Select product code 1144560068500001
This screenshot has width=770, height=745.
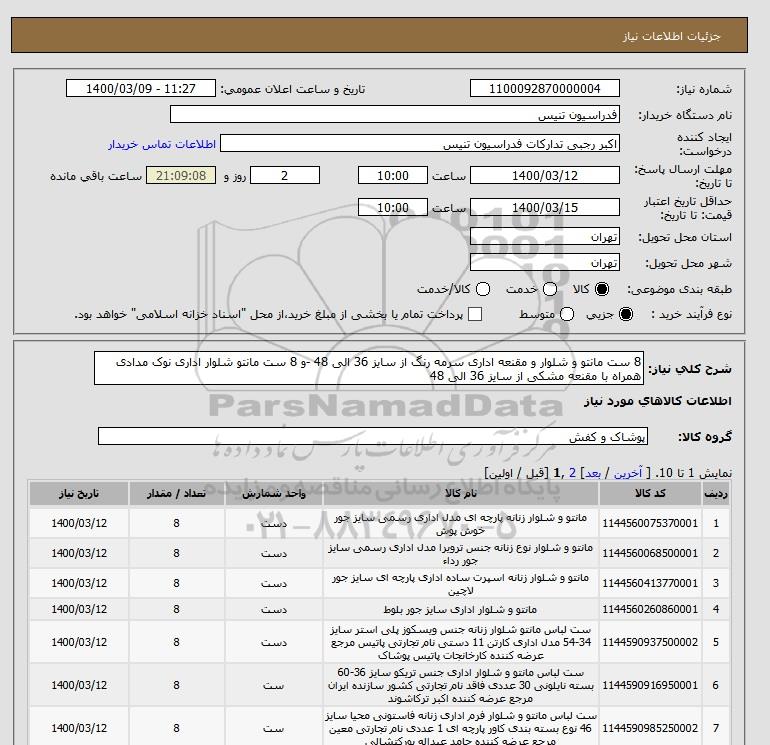[x=650, y=553]
